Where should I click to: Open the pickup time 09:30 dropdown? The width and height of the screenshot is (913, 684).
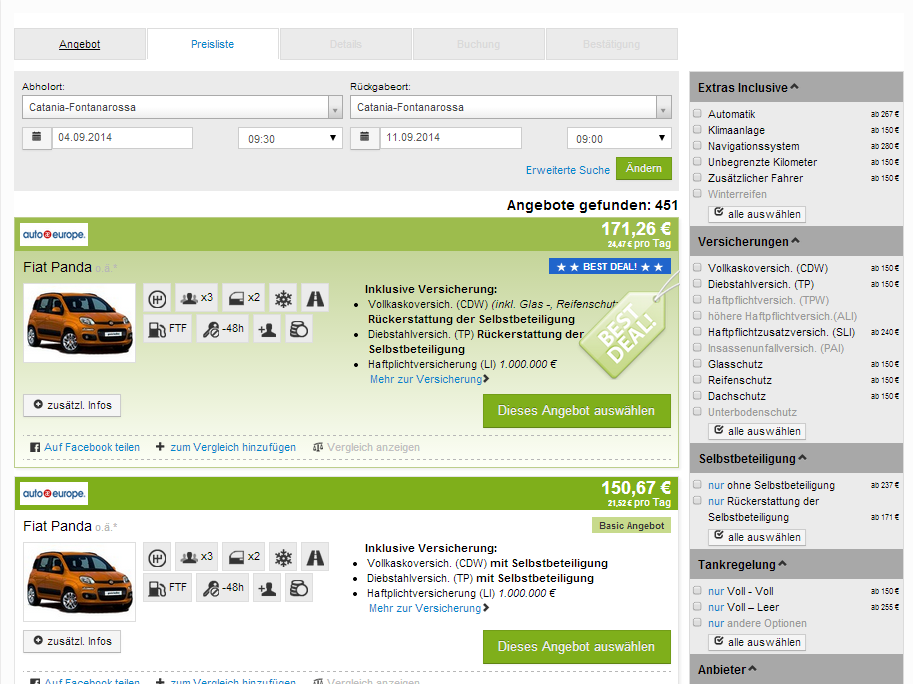point(291,139)
